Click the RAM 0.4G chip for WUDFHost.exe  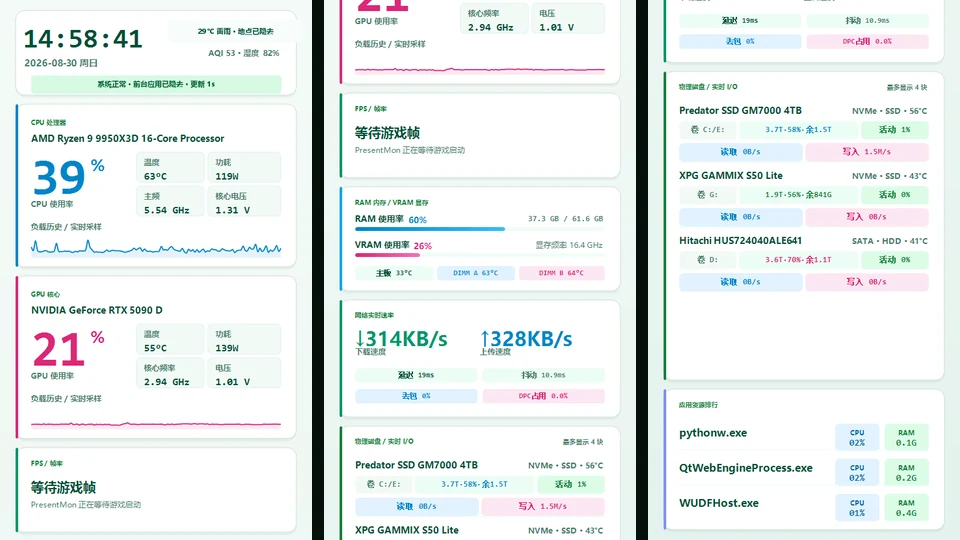(906, 508)
